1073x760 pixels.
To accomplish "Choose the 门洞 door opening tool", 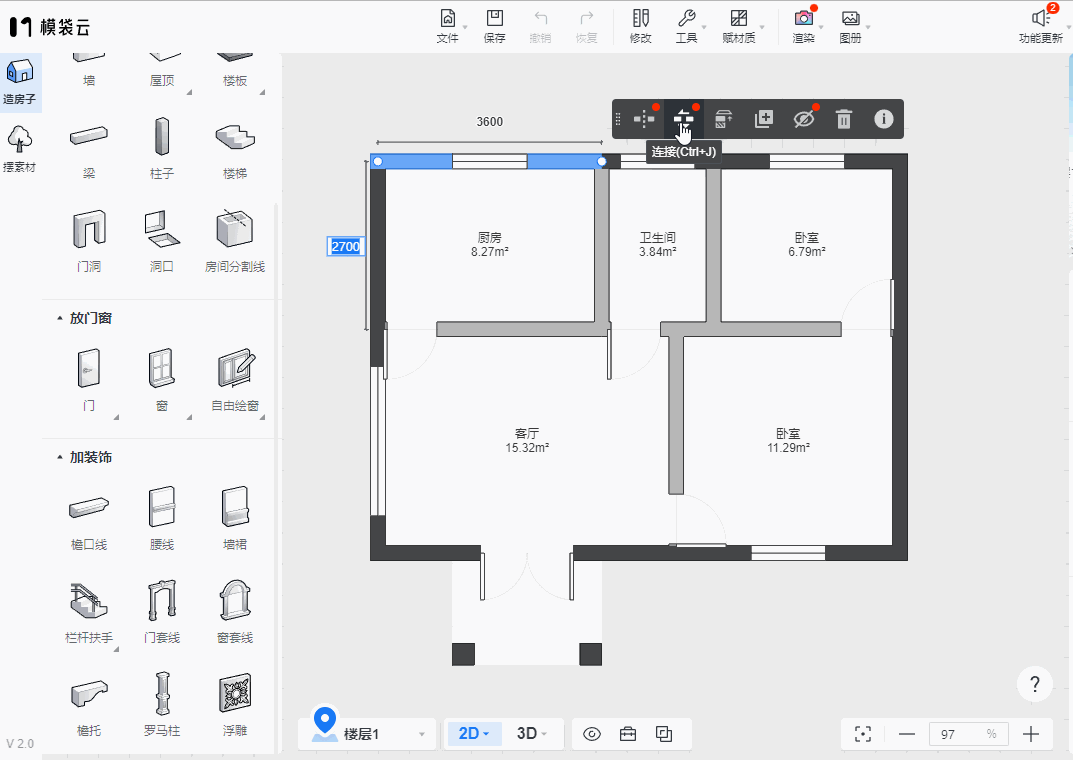I will pyautogui.click(x=89, y=230).
